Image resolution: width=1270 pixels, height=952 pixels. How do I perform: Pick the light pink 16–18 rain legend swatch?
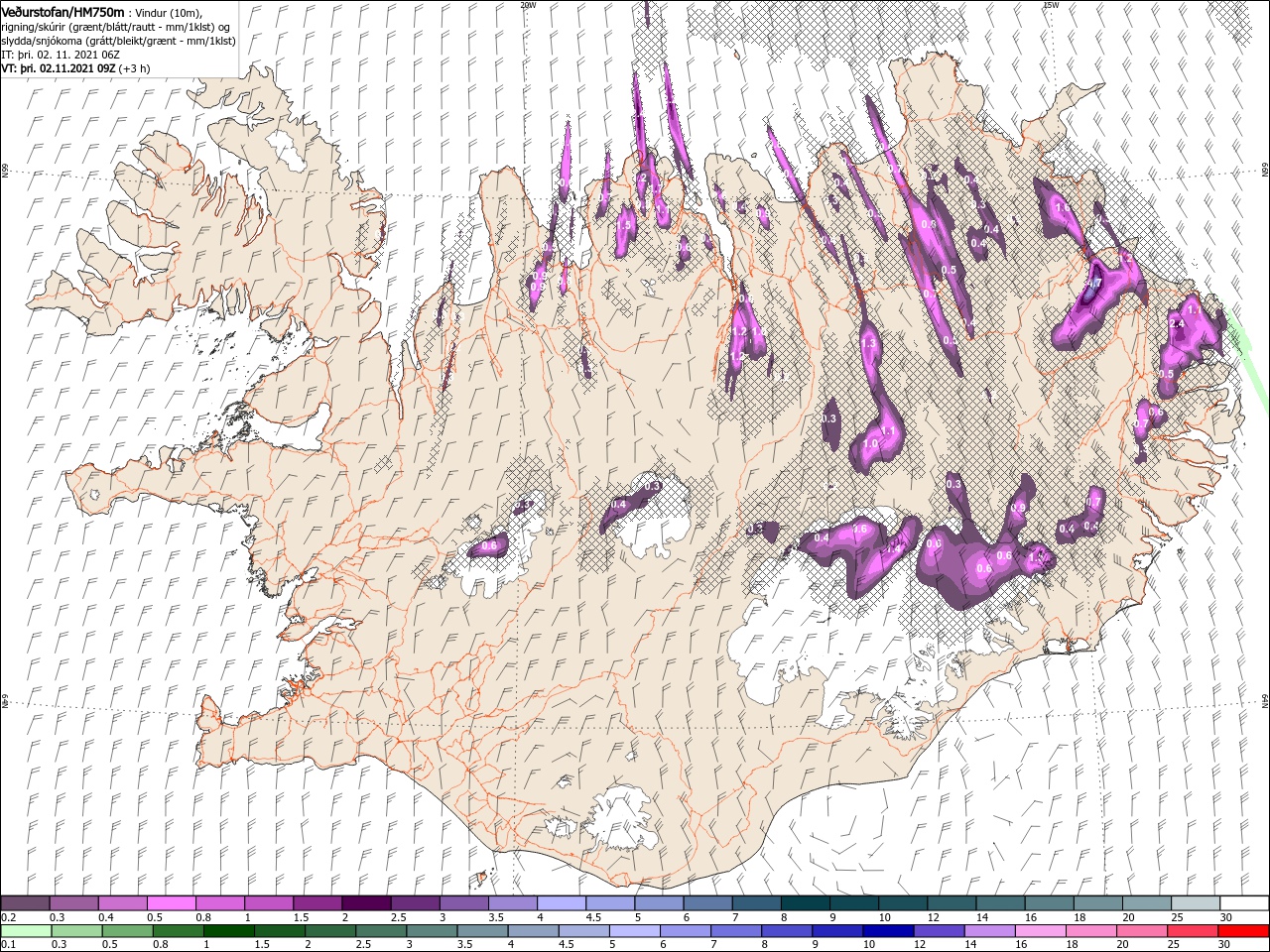coord(1040,931)
